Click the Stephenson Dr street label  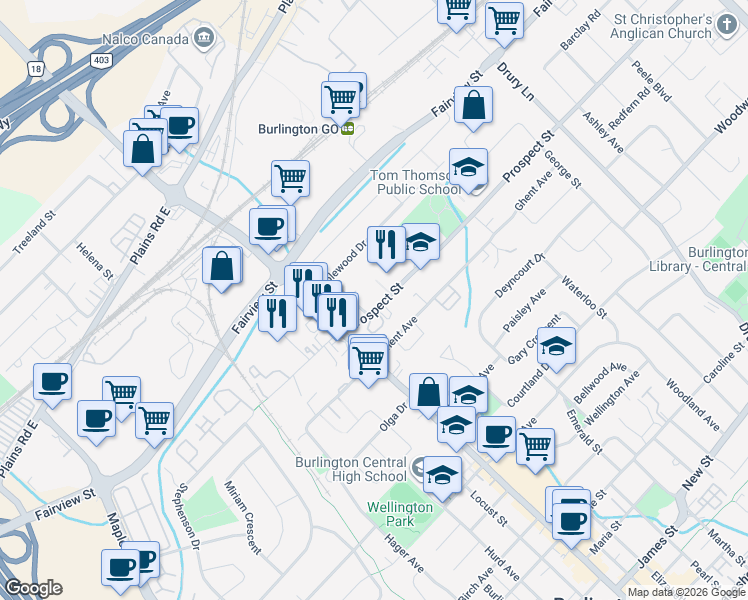click(187, 517)
